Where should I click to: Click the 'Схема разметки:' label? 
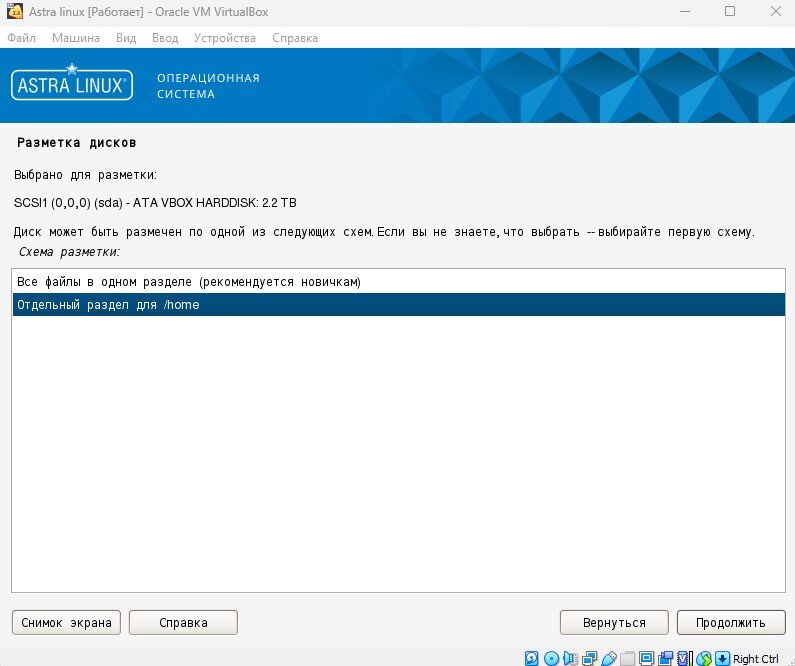(69, 252)
